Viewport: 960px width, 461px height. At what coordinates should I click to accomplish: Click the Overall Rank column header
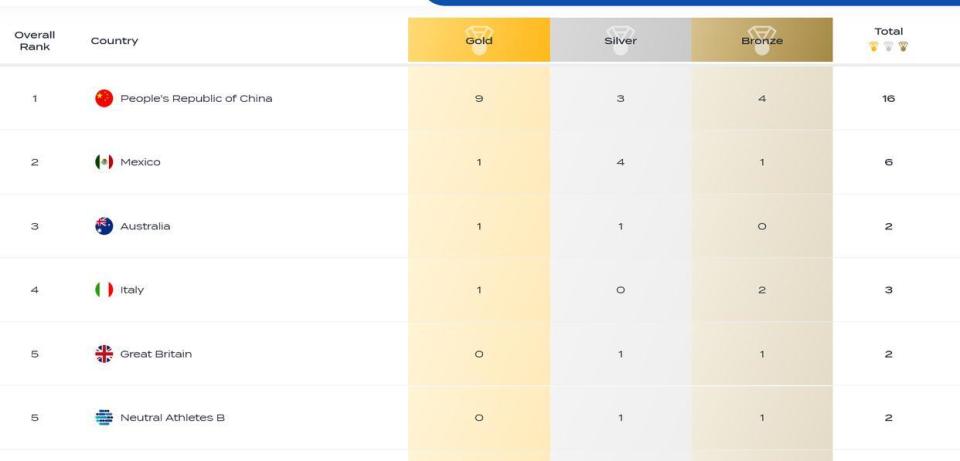tap(35, 40)
